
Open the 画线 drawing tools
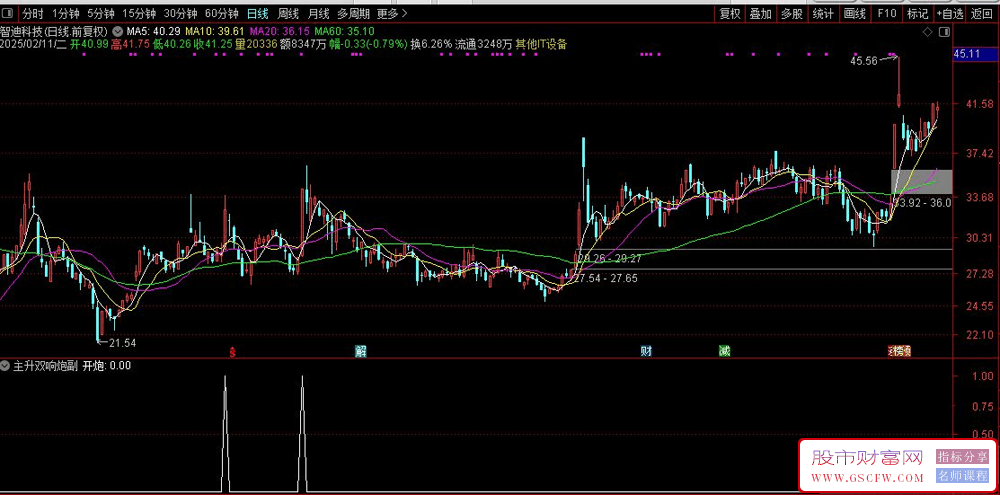coord(854,13)
